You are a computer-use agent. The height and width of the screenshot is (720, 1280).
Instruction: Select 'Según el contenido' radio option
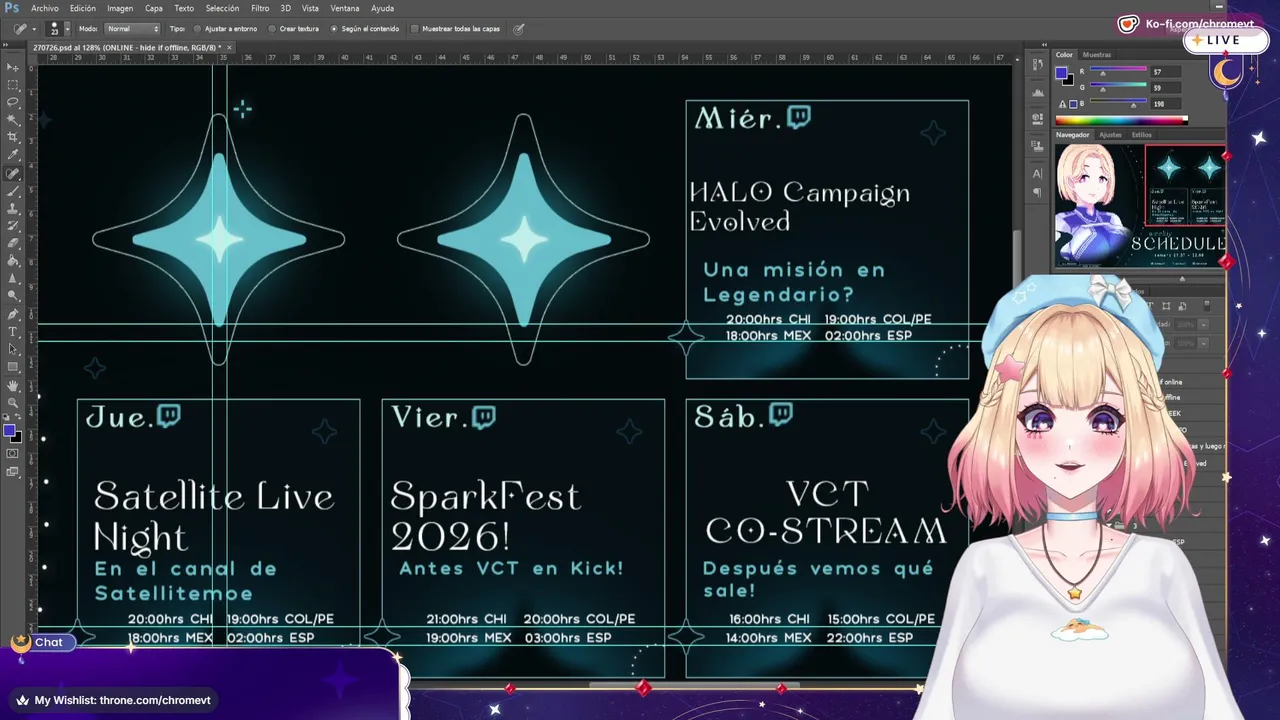pyautogui.click(x=365, y=29)
